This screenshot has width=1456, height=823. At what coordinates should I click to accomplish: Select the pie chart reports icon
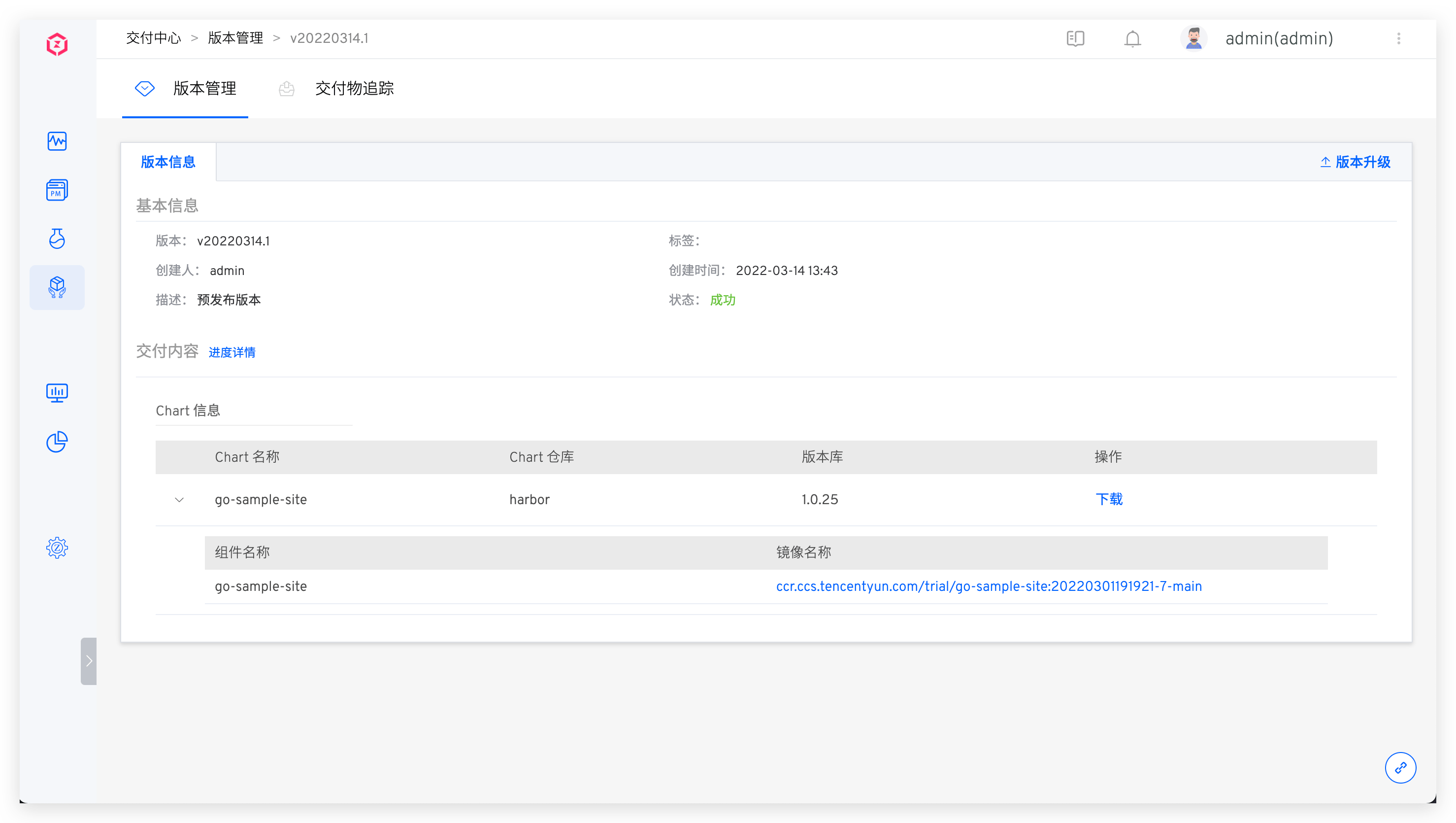(57, 442)
